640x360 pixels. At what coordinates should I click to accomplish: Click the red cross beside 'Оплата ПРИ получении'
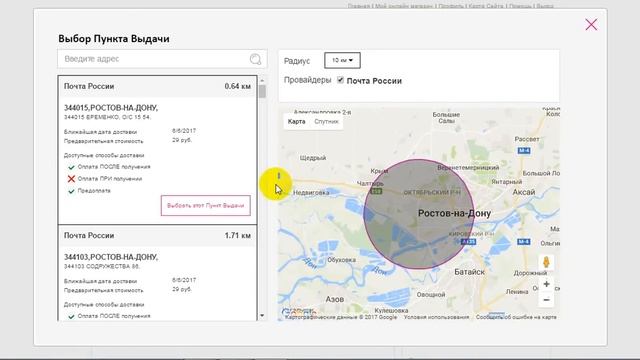pyautogui.click(x=71, y=179)
